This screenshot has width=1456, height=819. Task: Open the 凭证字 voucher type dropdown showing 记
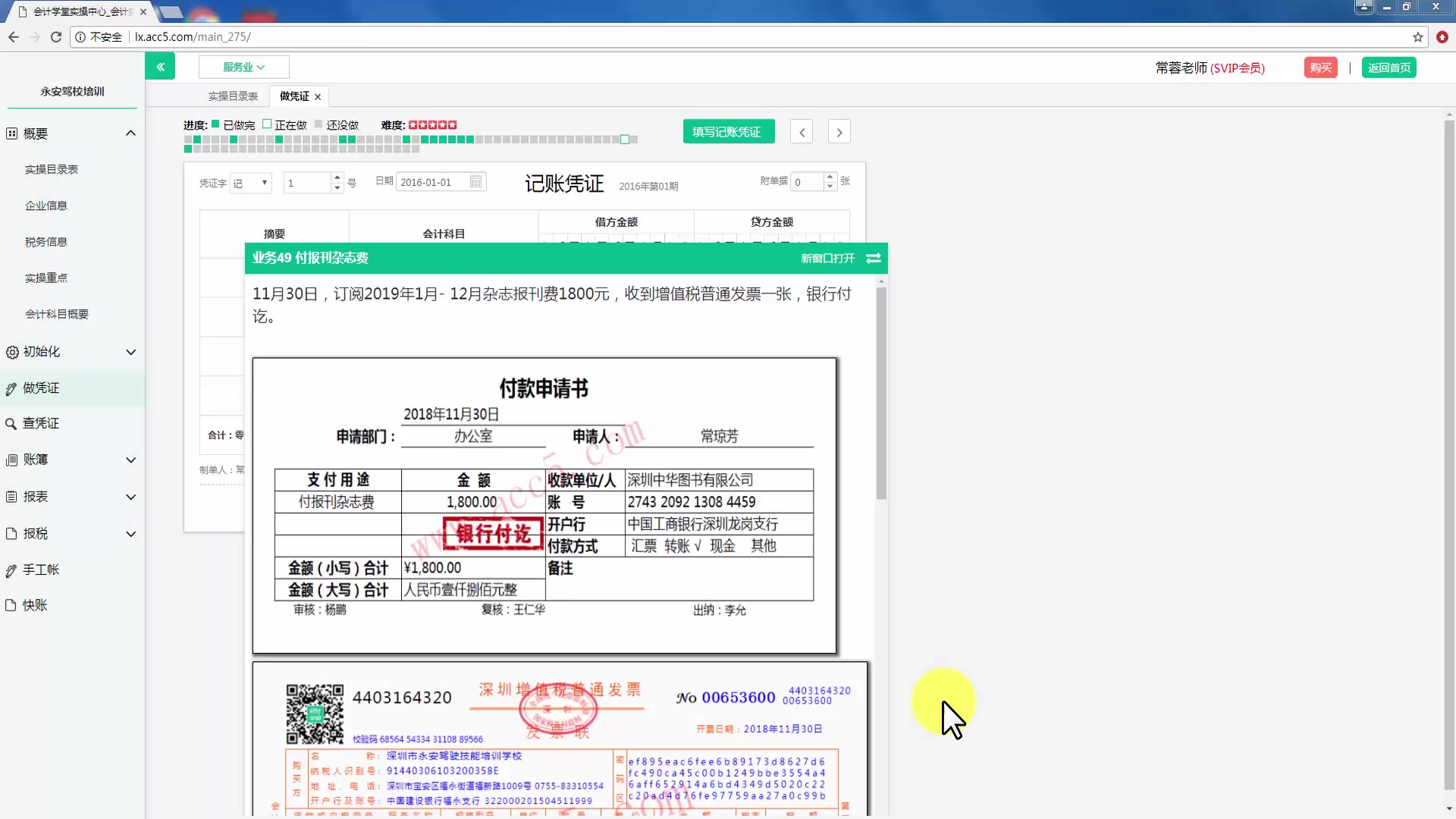click(250, 183)
